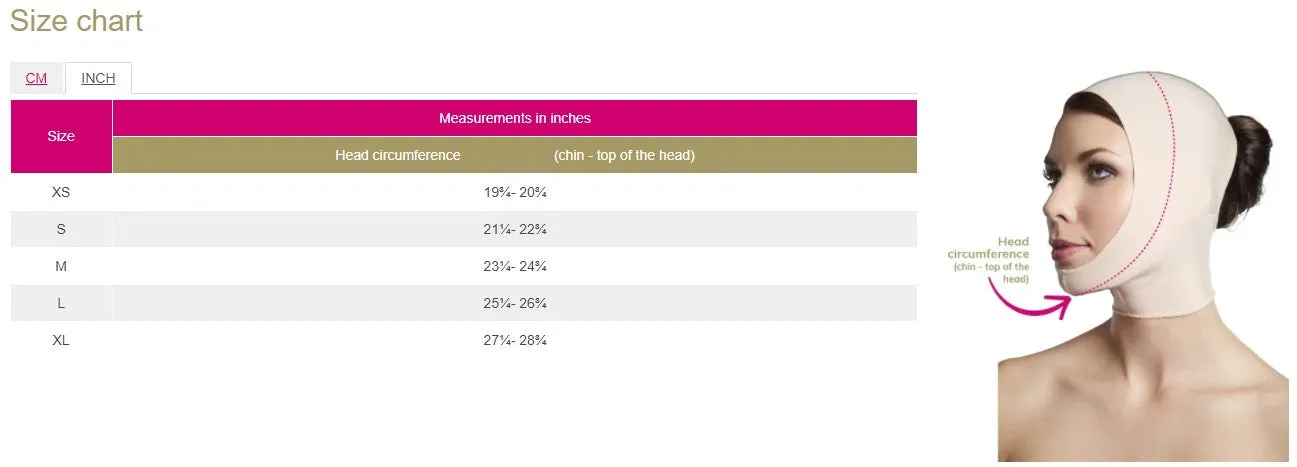Click the Head circumference column label
Image resolution: width=1297 pixels, height=467 pixels.
click(398, 155)
